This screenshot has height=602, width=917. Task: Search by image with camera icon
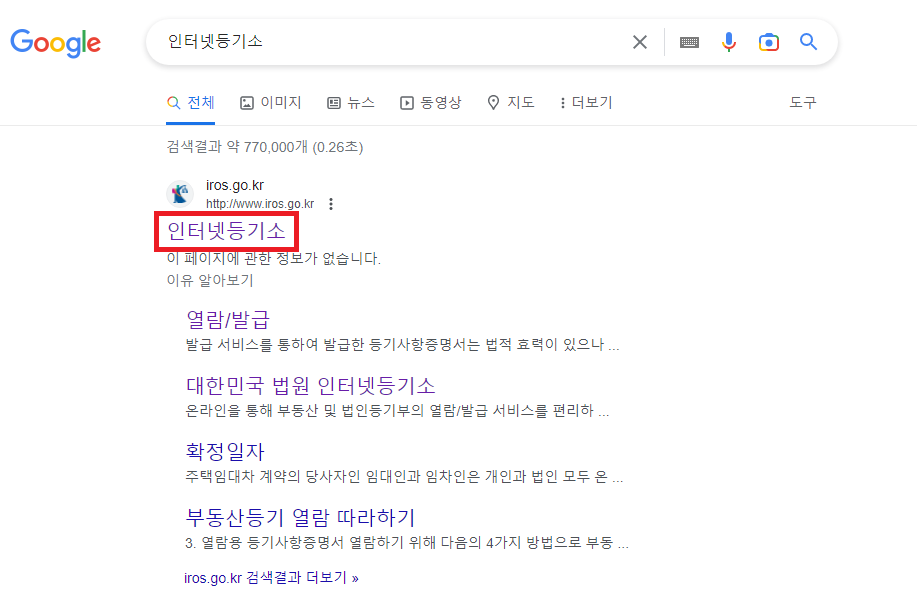[768, 42]
